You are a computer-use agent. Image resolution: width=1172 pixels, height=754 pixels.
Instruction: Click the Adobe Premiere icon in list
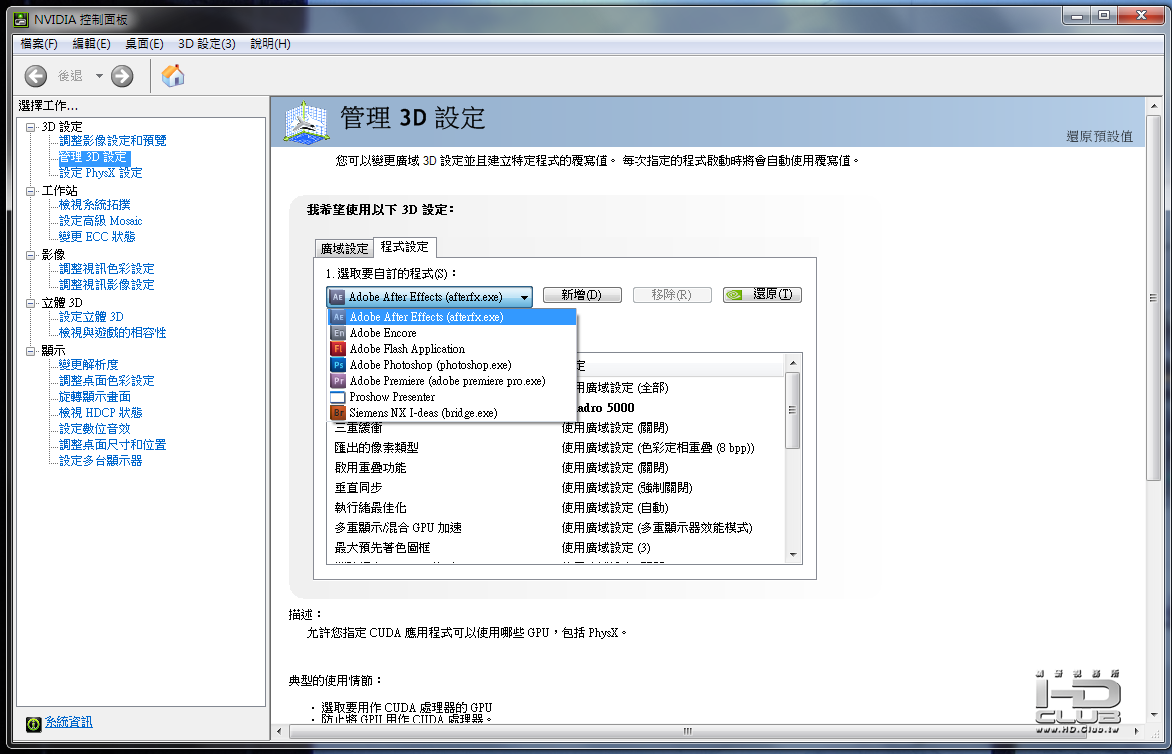(x=339, y=381)
